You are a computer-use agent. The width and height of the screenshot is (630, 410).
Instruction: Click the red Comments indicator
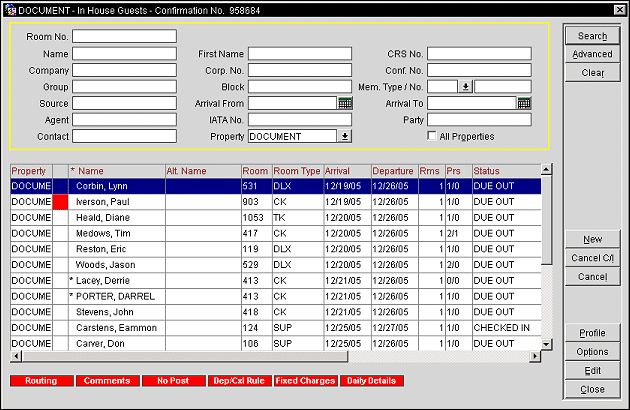[107, 381]
